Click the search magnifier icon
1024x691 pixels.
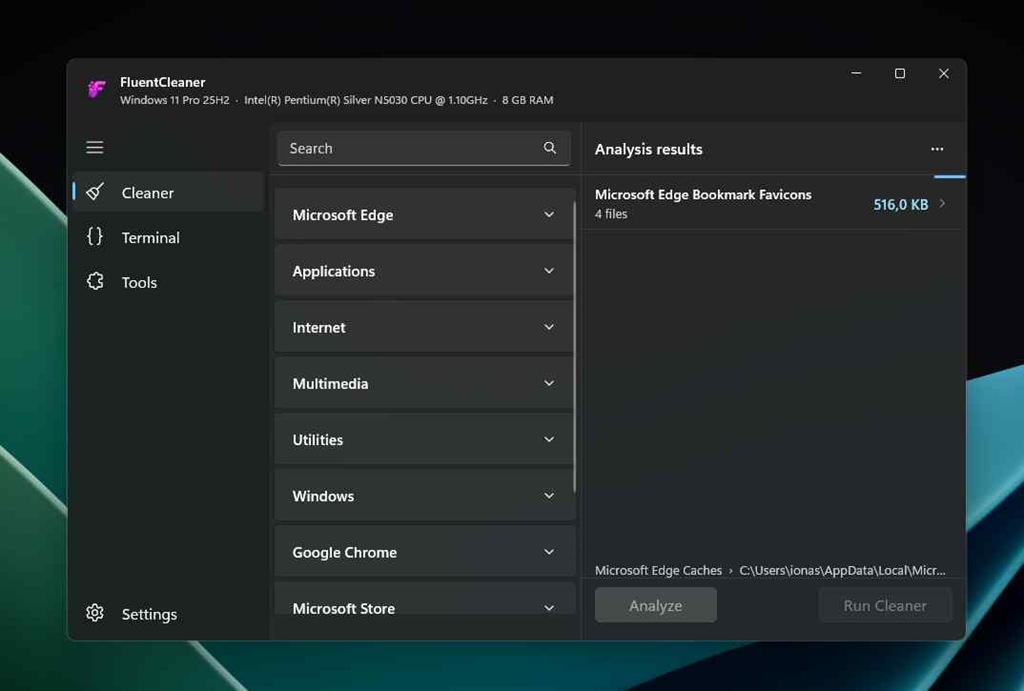550,148
